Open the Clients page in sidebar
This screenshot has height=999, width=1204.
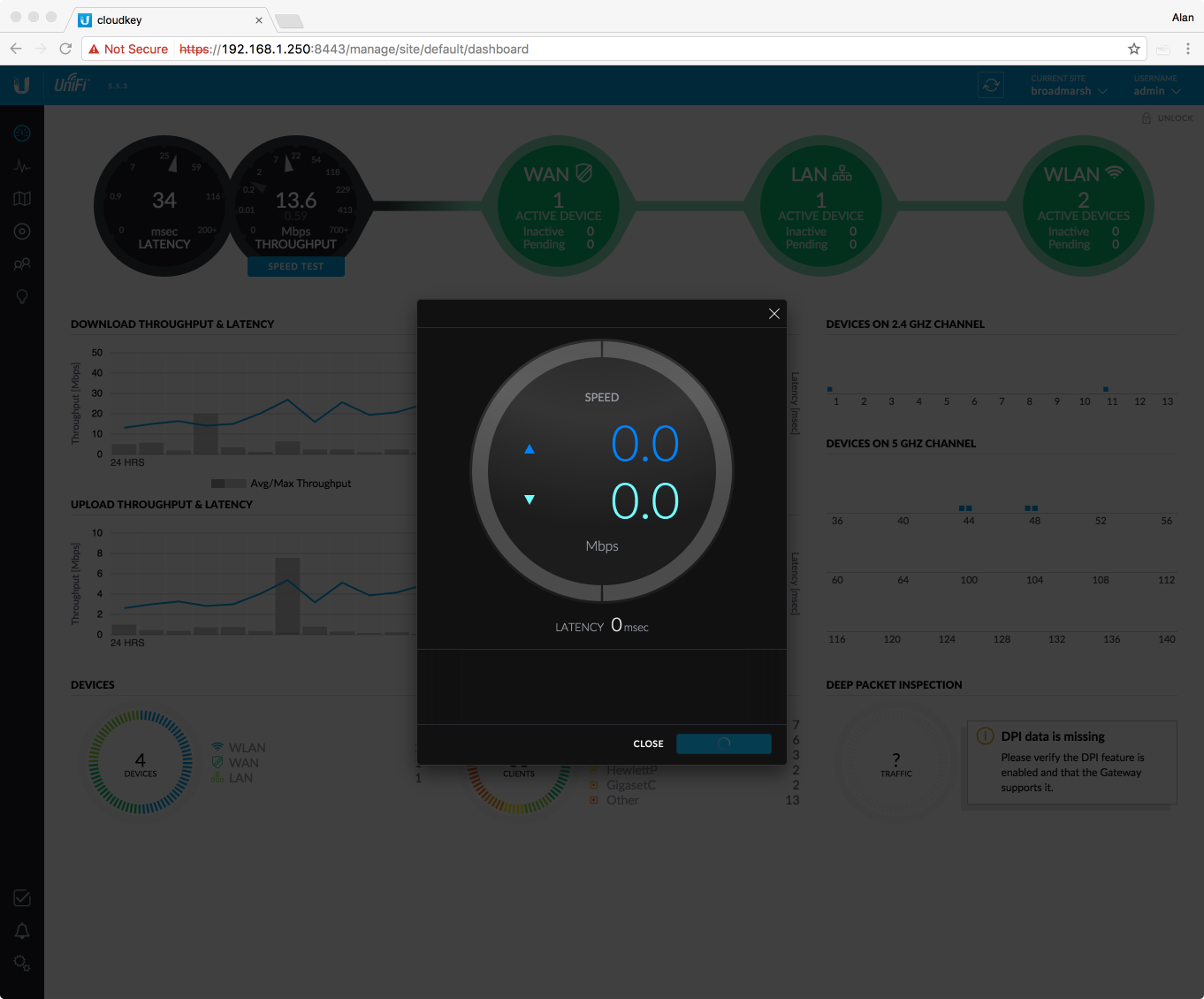pos(22,264)
